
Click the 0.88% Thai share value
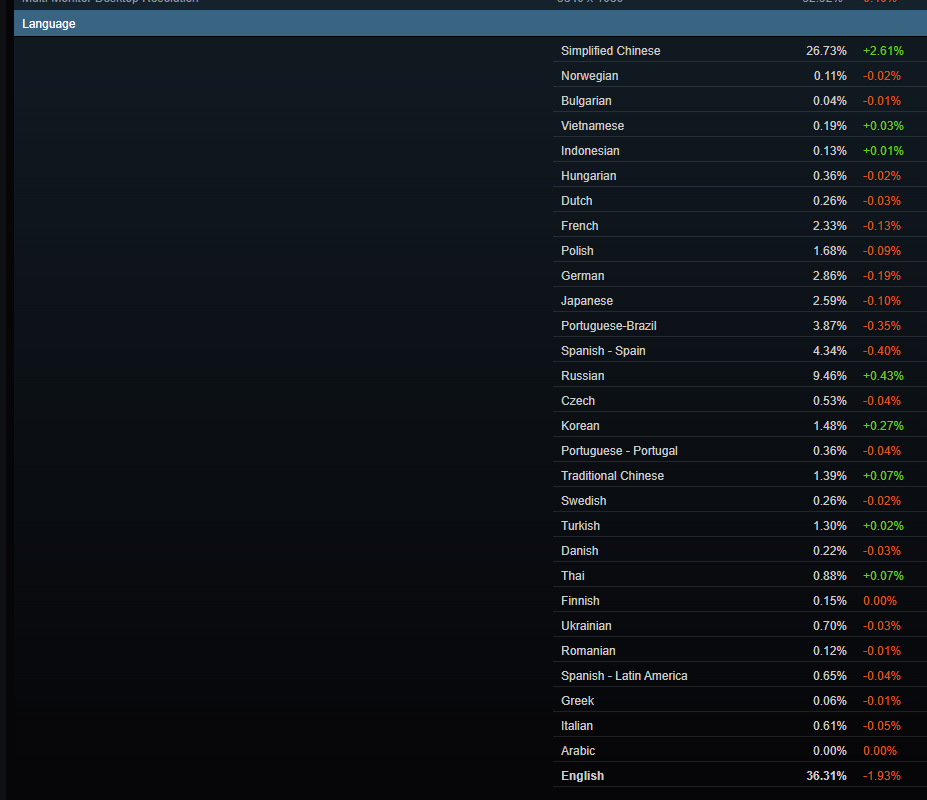[829, 576]
